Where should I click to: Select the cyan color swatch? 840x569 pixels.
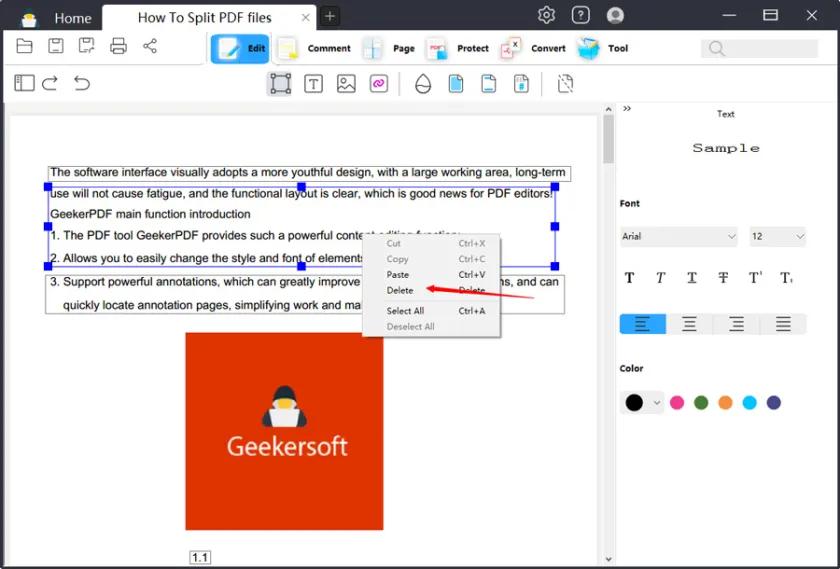pos(749,403)
